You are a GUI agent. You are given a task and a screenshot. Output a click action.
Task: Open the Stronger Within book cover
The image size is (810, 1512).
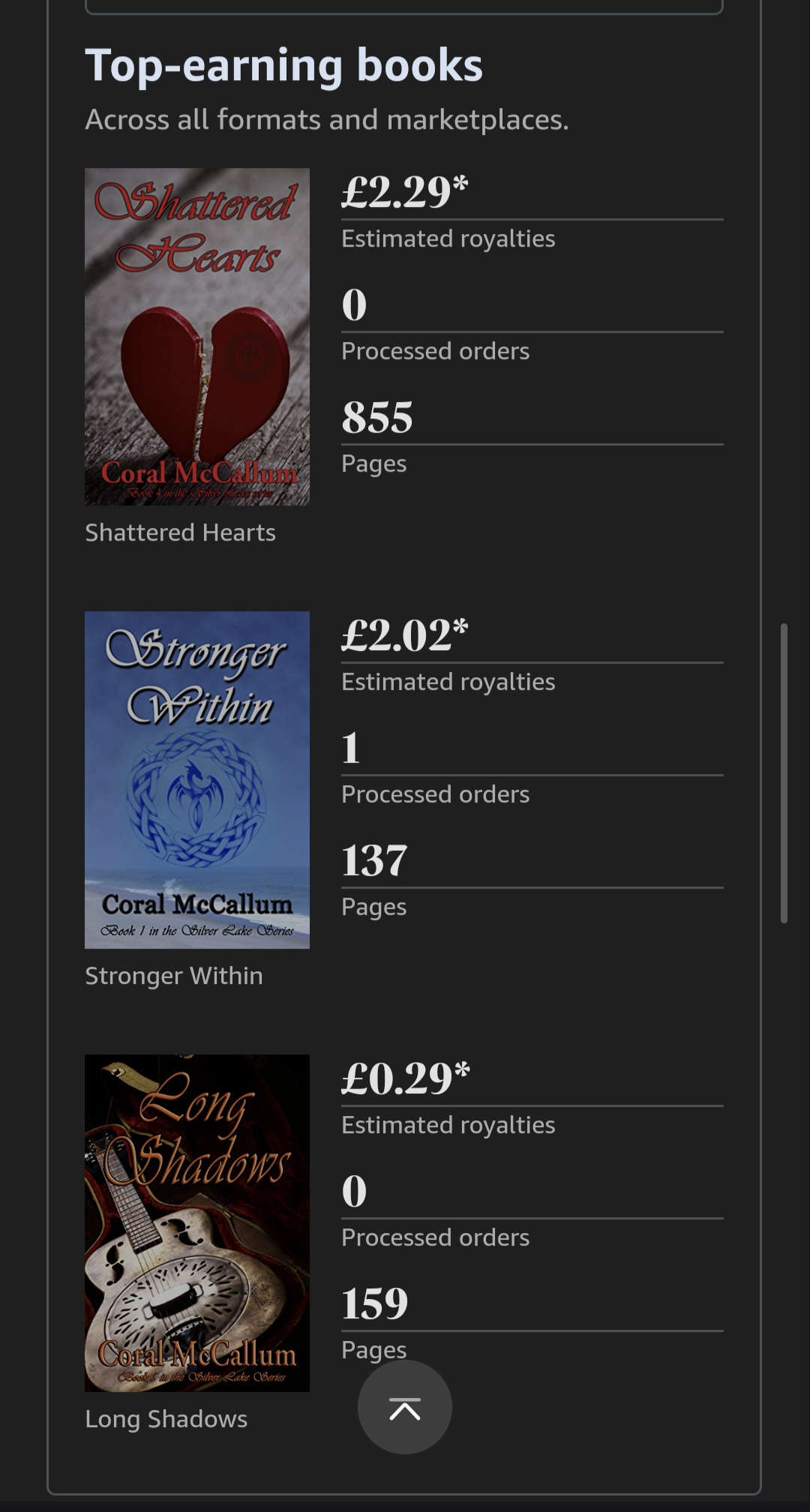coord(197,780)
